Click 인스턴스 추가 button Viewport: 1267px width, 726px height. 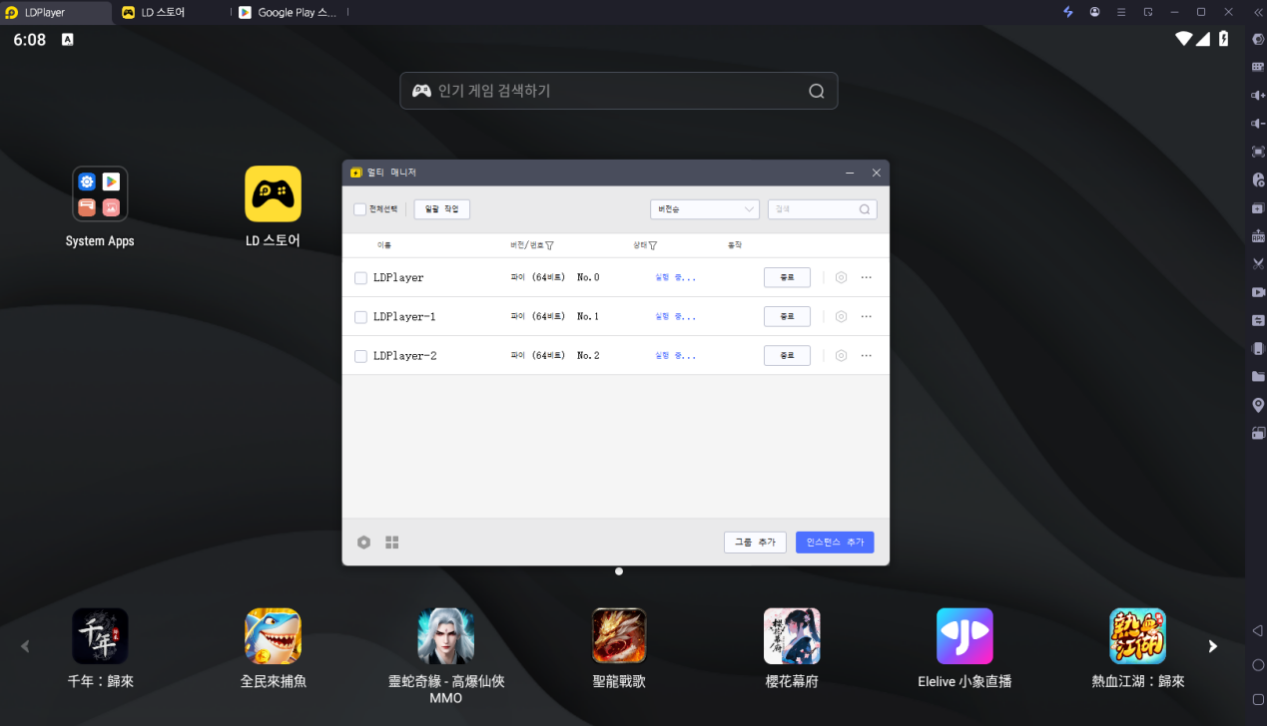coord(835,542)
